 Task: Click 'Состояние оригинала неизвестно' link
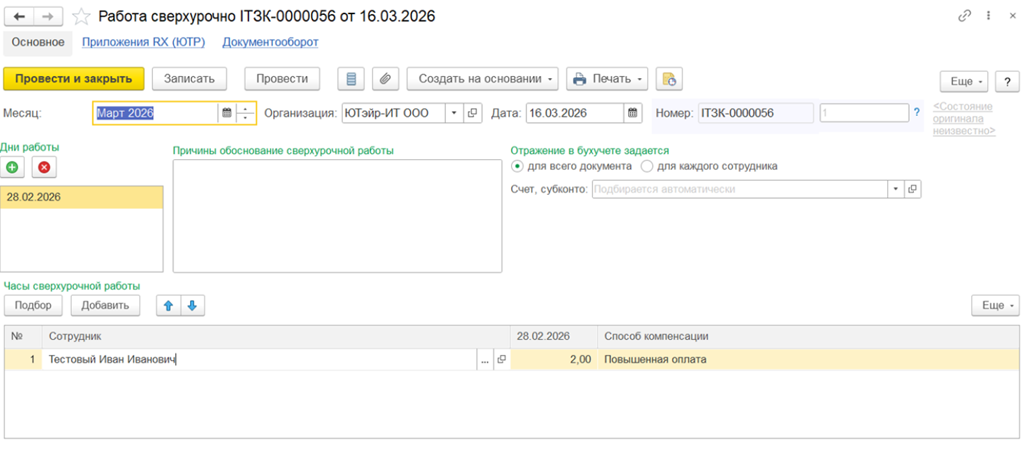point(962,118)
